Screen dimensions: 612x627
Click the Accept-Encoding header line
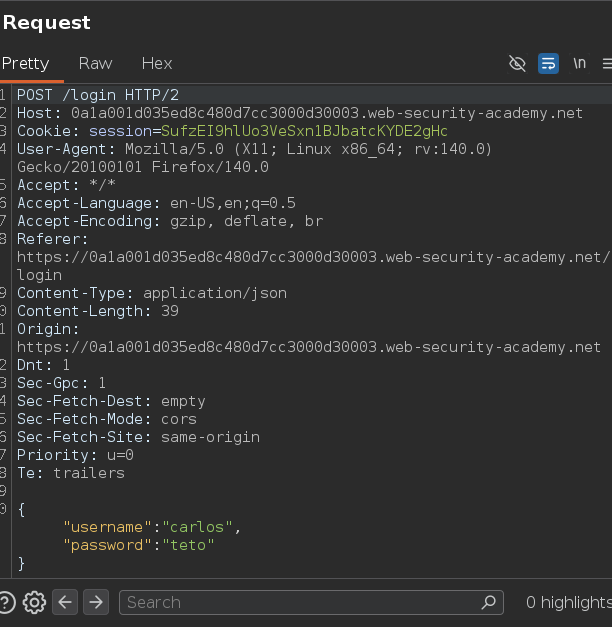click(x=170, y=221)
